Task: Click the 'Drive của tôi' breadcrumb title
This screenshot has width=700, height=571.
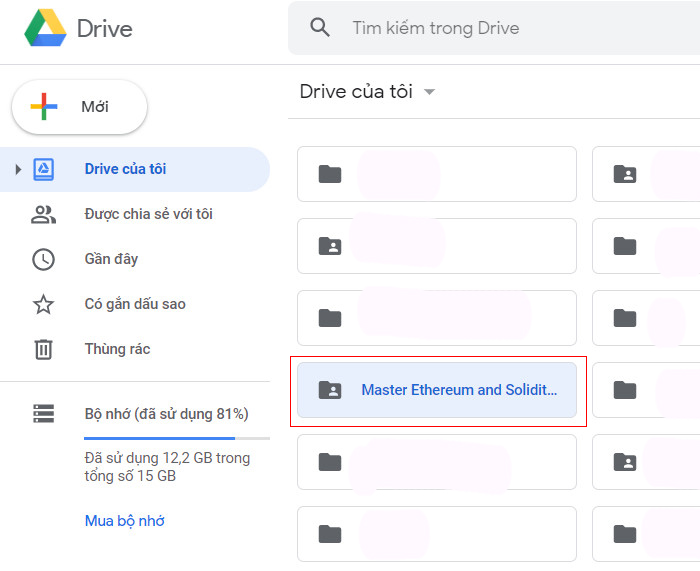Action: (356, 92)
